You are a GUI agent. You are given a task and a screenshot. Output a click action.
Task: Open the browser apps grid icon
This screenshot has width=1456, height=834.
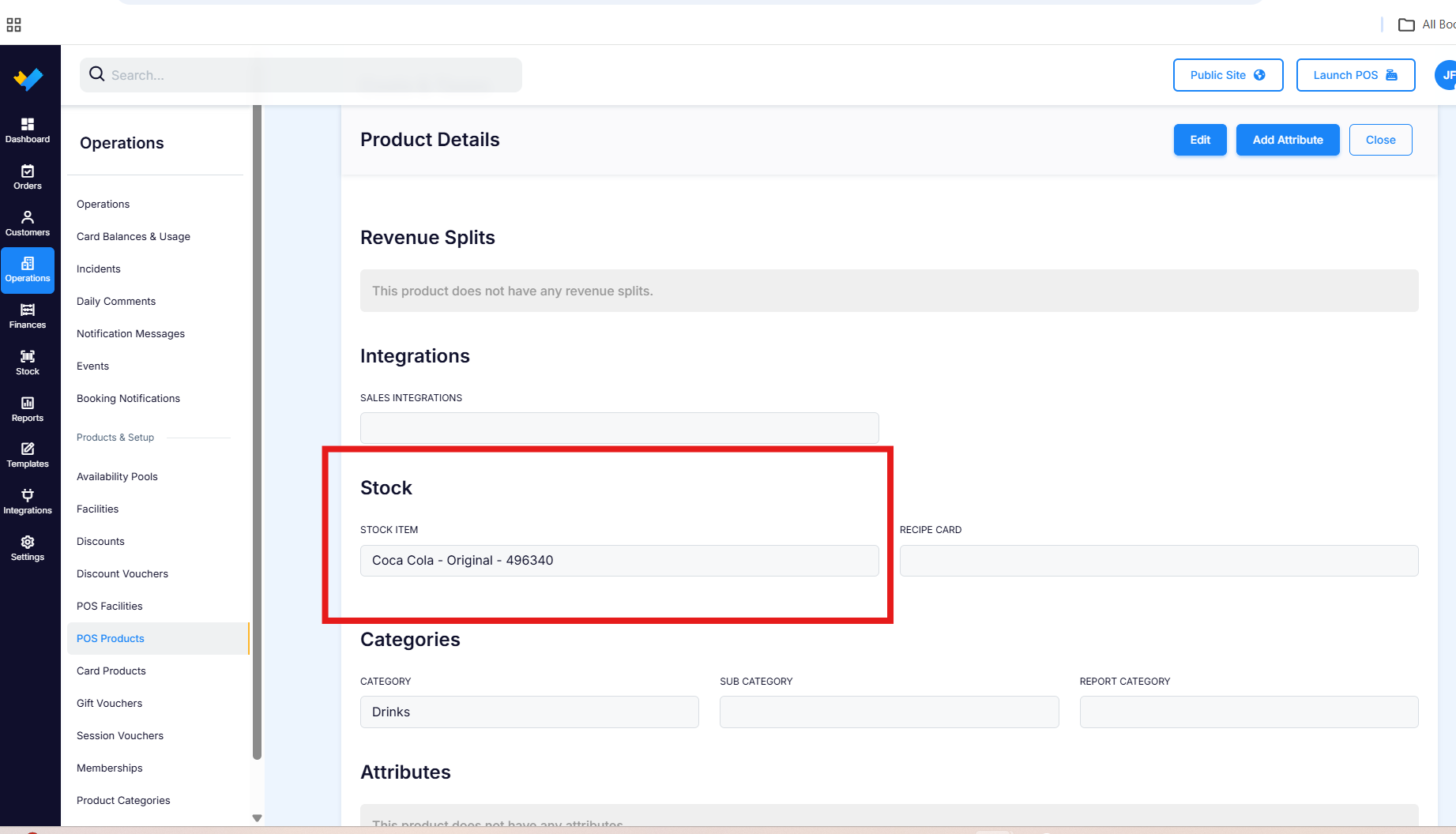pyautogui.click(x=13, y=24)
